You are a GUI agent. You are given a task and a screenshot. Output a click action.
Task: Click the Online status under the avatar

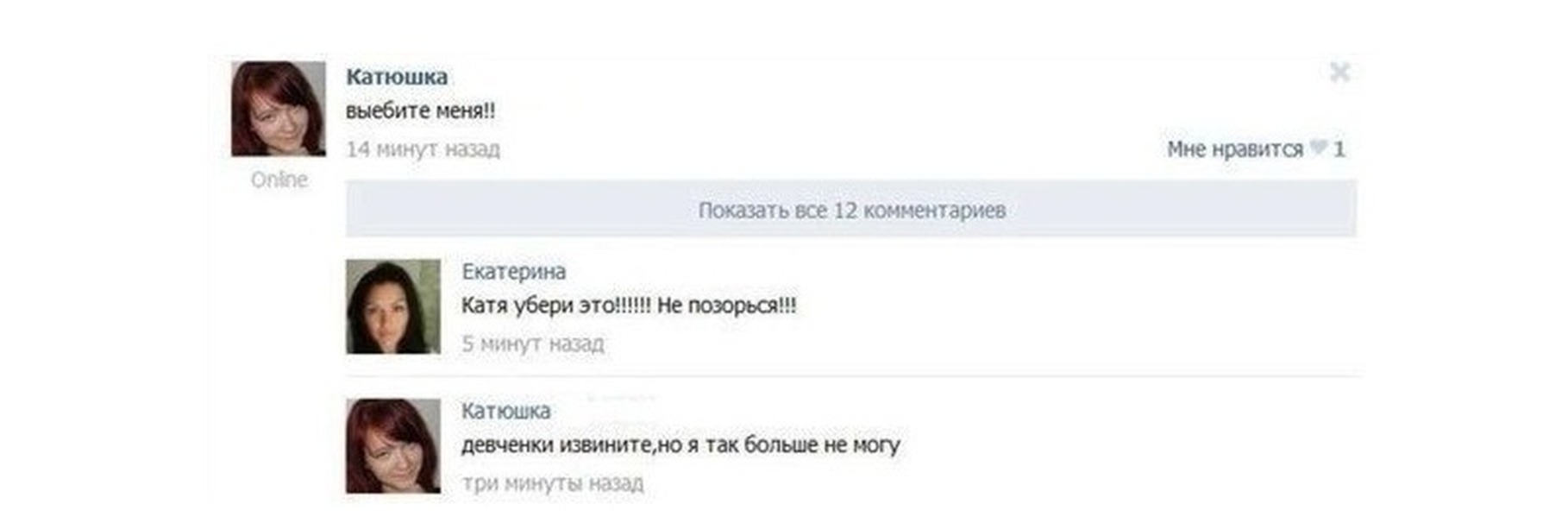pos(279,180)
